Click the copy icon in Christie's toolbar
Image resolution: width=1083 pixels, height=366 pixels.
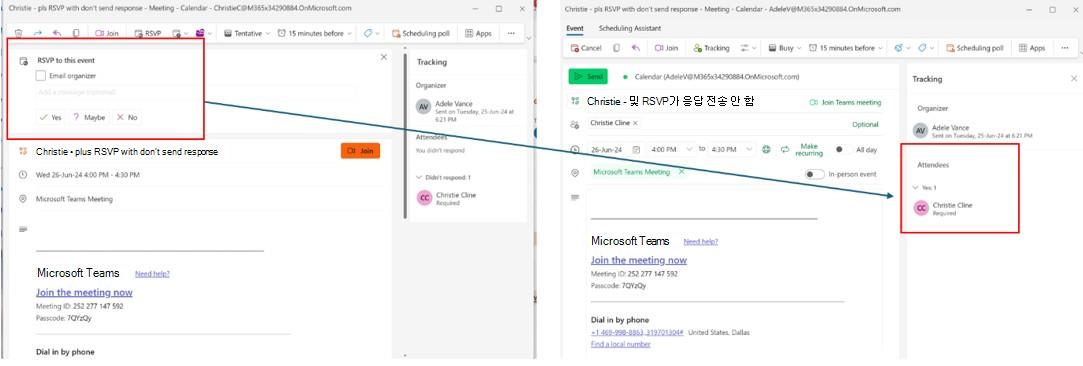(76, 32)
